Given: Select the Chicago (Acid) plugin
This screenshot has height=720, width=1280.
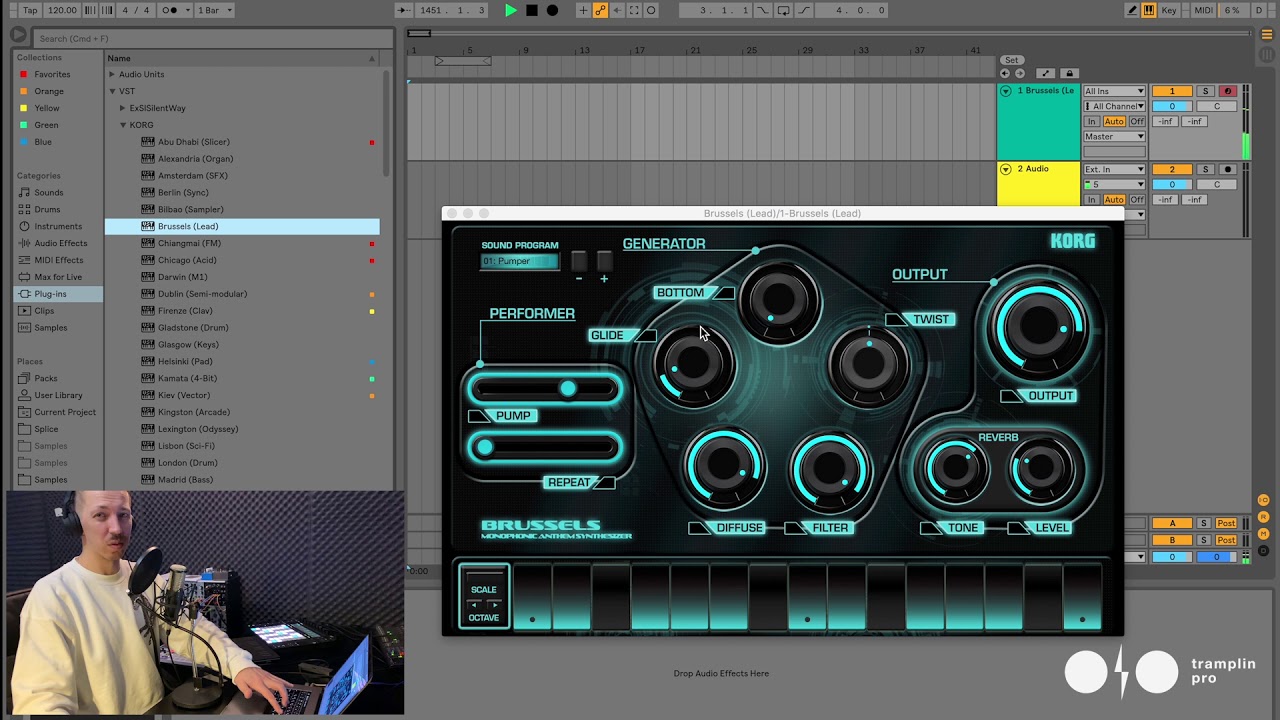Looking at the screenshot, I should [242, 260].
